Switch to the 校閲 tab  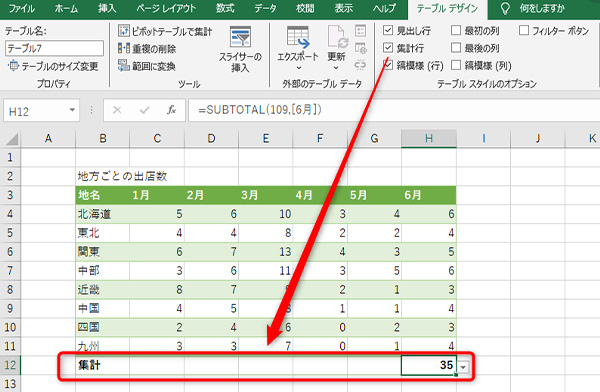tap(305, 8)
